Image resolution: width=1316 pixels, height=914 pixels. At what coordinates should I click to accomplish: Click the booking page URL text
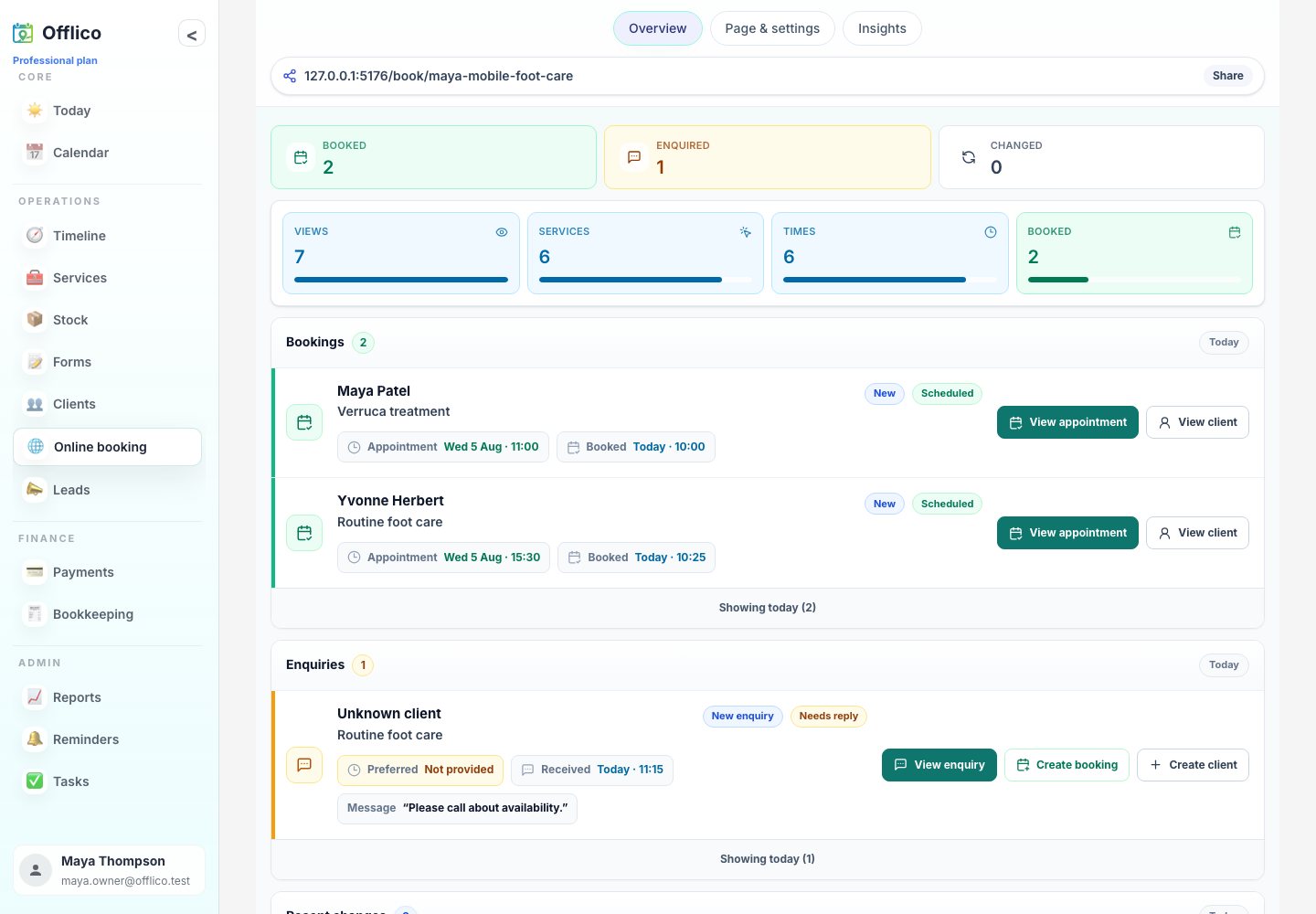pos(439,76)
